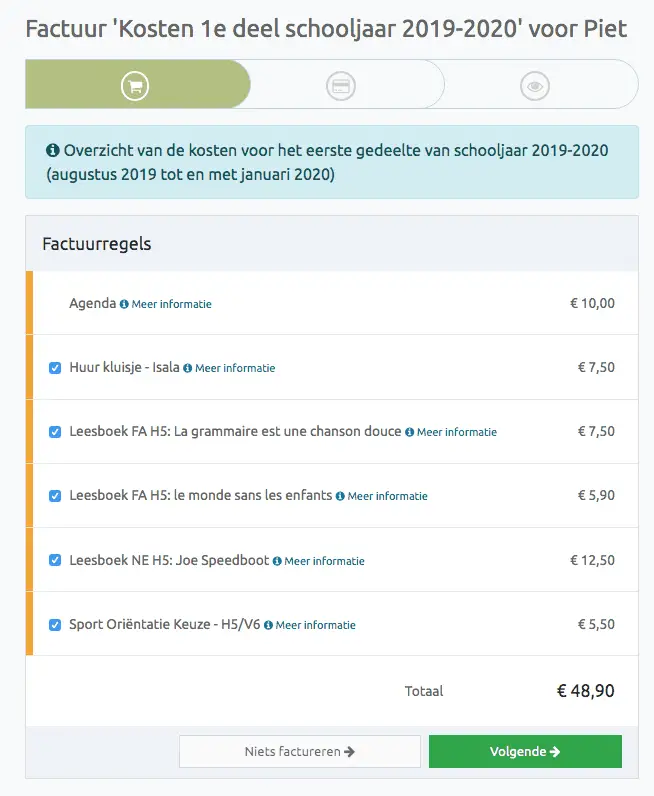Image resolution: width=654 pixels, height=796 pixels.
Task: Click info icon next to Agenda
Action: point(124,304)
